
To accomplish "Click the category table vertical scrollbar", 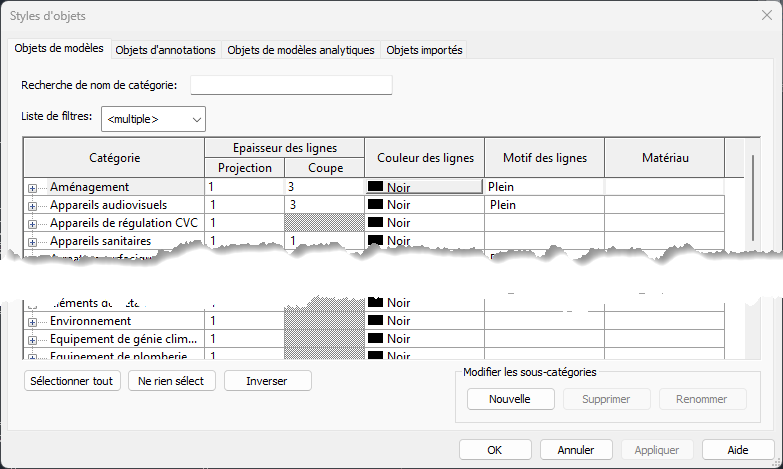I will click(753, 197).
